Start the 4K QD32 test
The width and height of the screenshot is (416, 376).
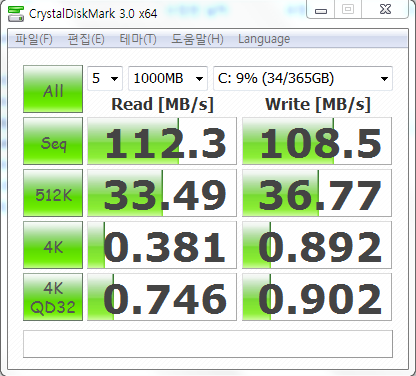[53, 297]
